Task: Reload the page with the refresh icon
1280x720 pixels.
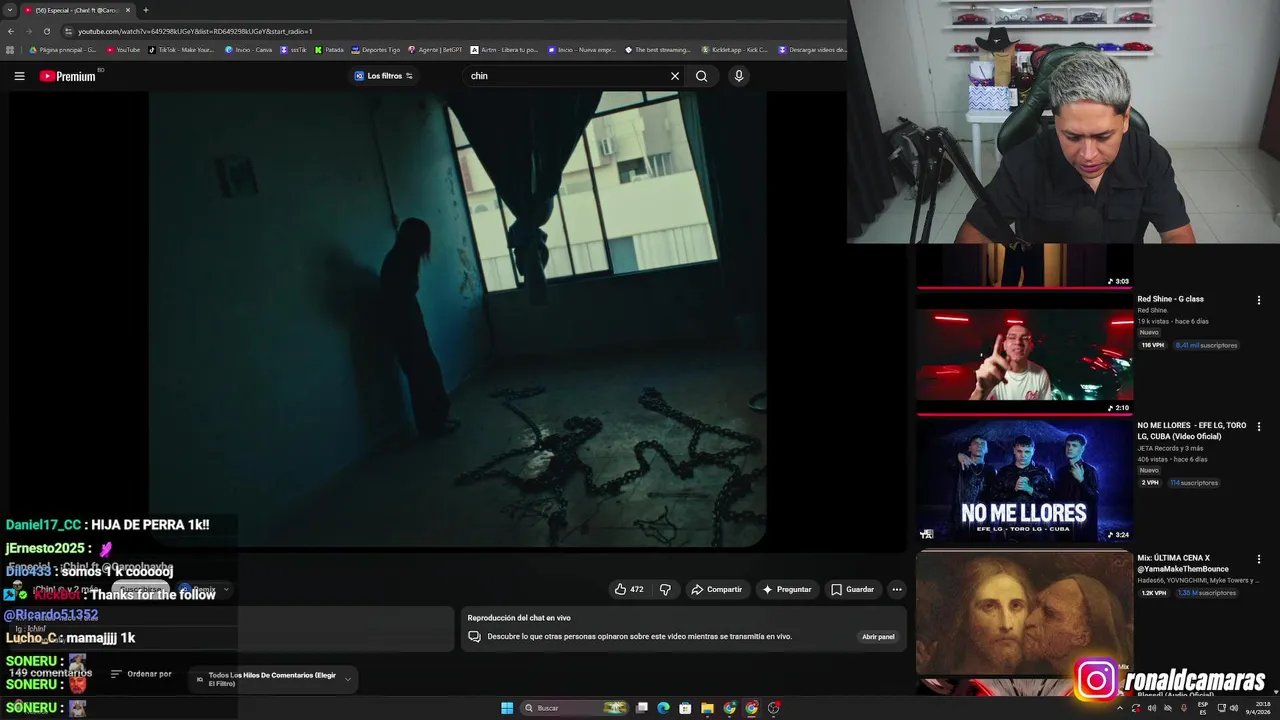Action: click(x=46, y=31)
